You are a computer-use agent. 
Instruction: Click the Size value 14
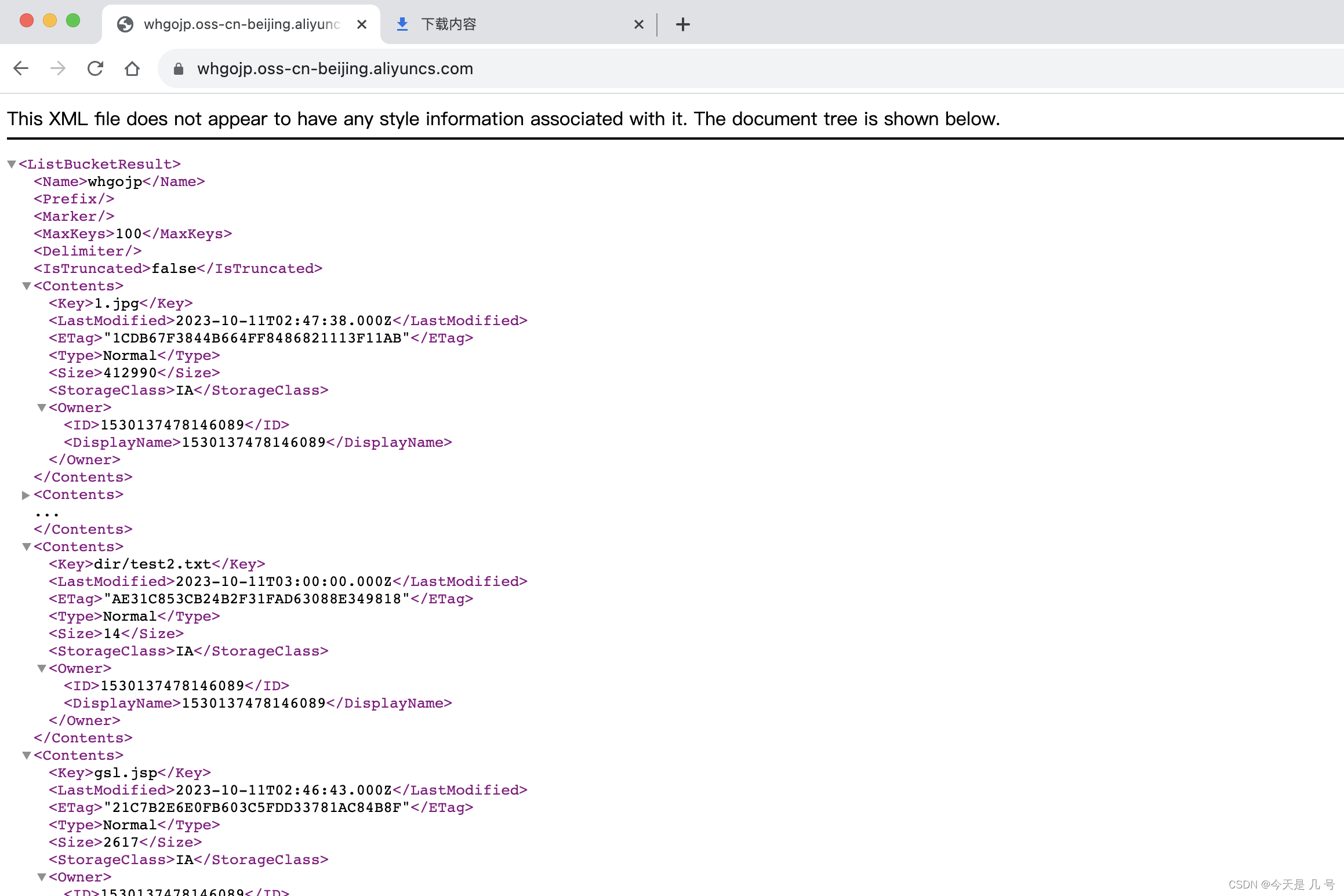(x=112, y=634)
